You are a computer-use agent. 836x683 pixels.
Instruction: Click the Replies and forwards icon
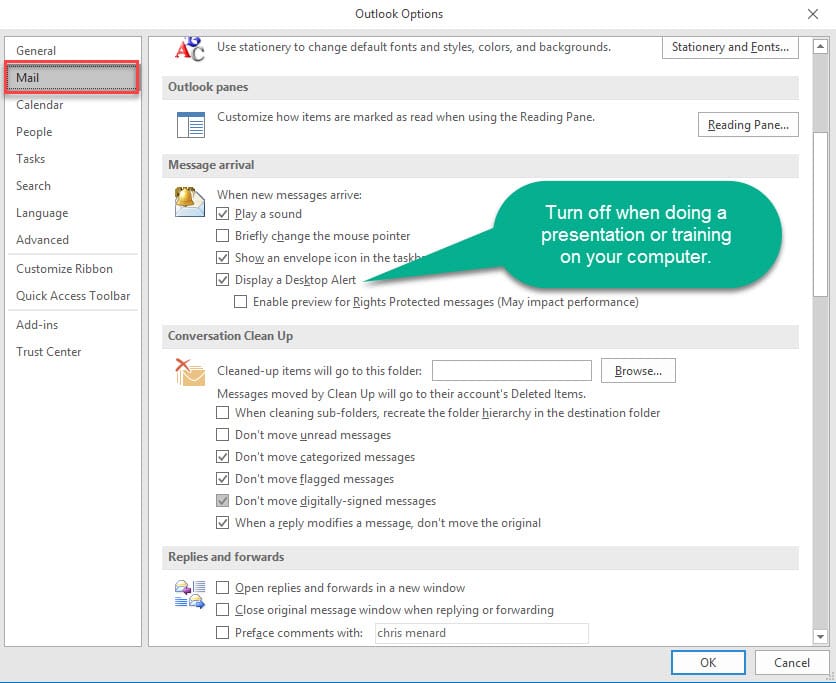click(x=190, y=595)
